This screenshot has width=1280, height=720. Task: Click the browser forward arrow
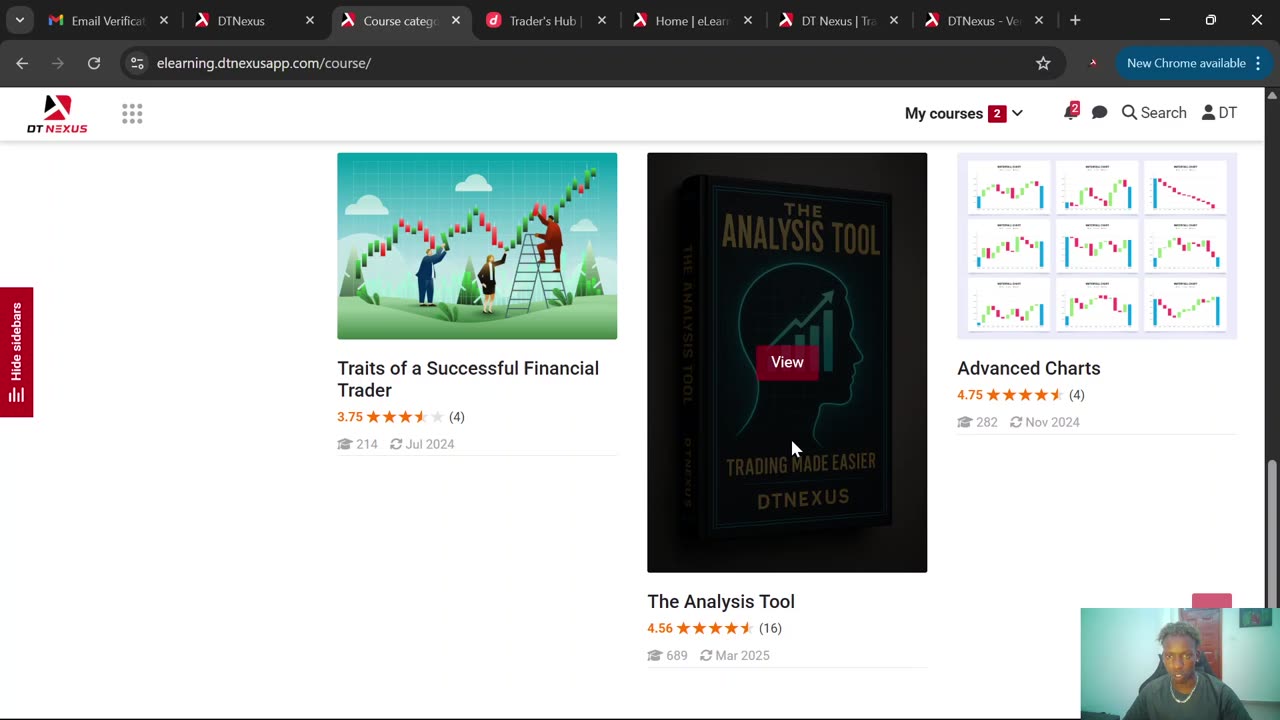tap(58, 63)
